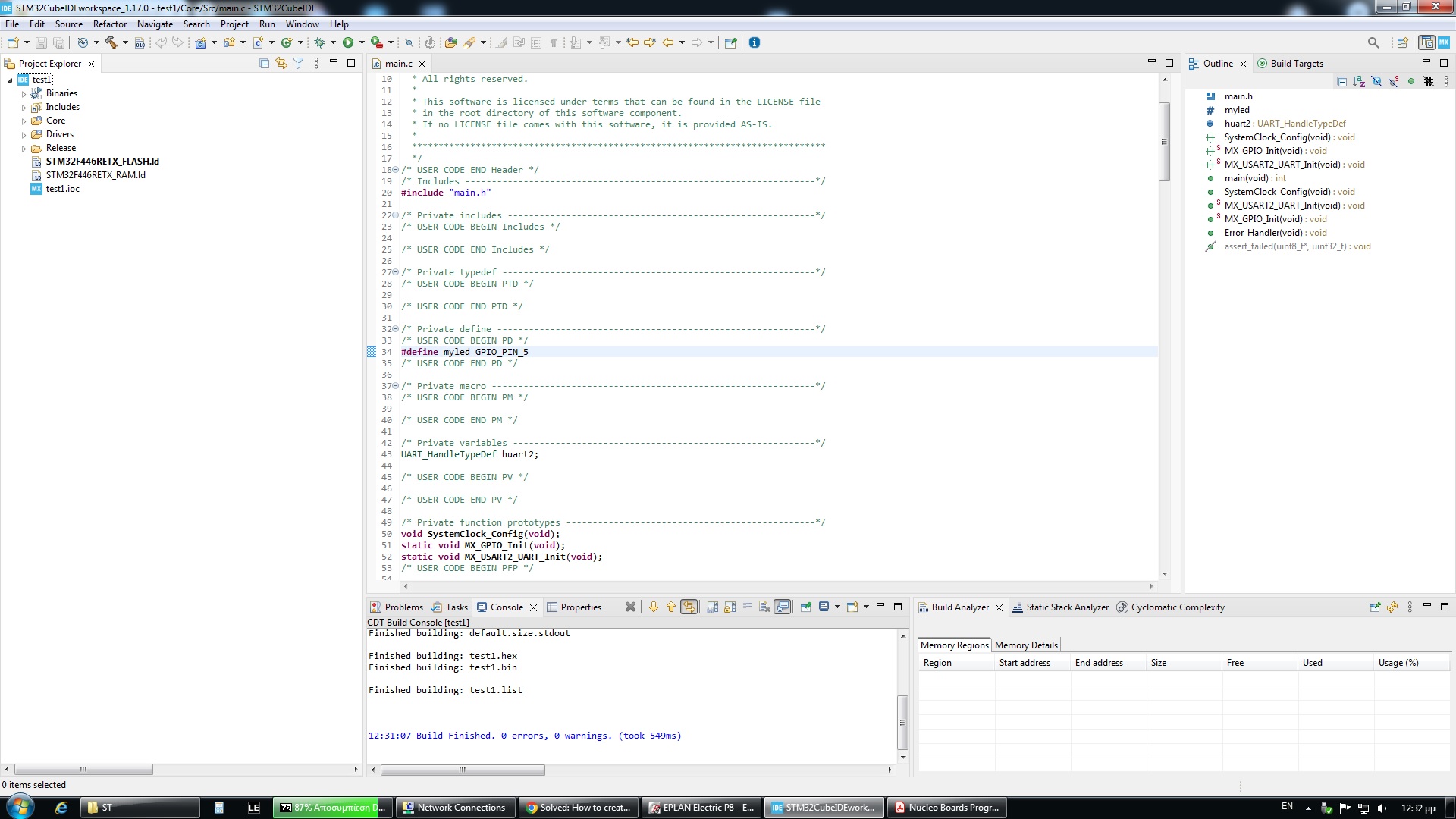The height and width of the screenshot is (819, 1456).
Task: Collapse All in Project Explorer
Action: [265, 64]
